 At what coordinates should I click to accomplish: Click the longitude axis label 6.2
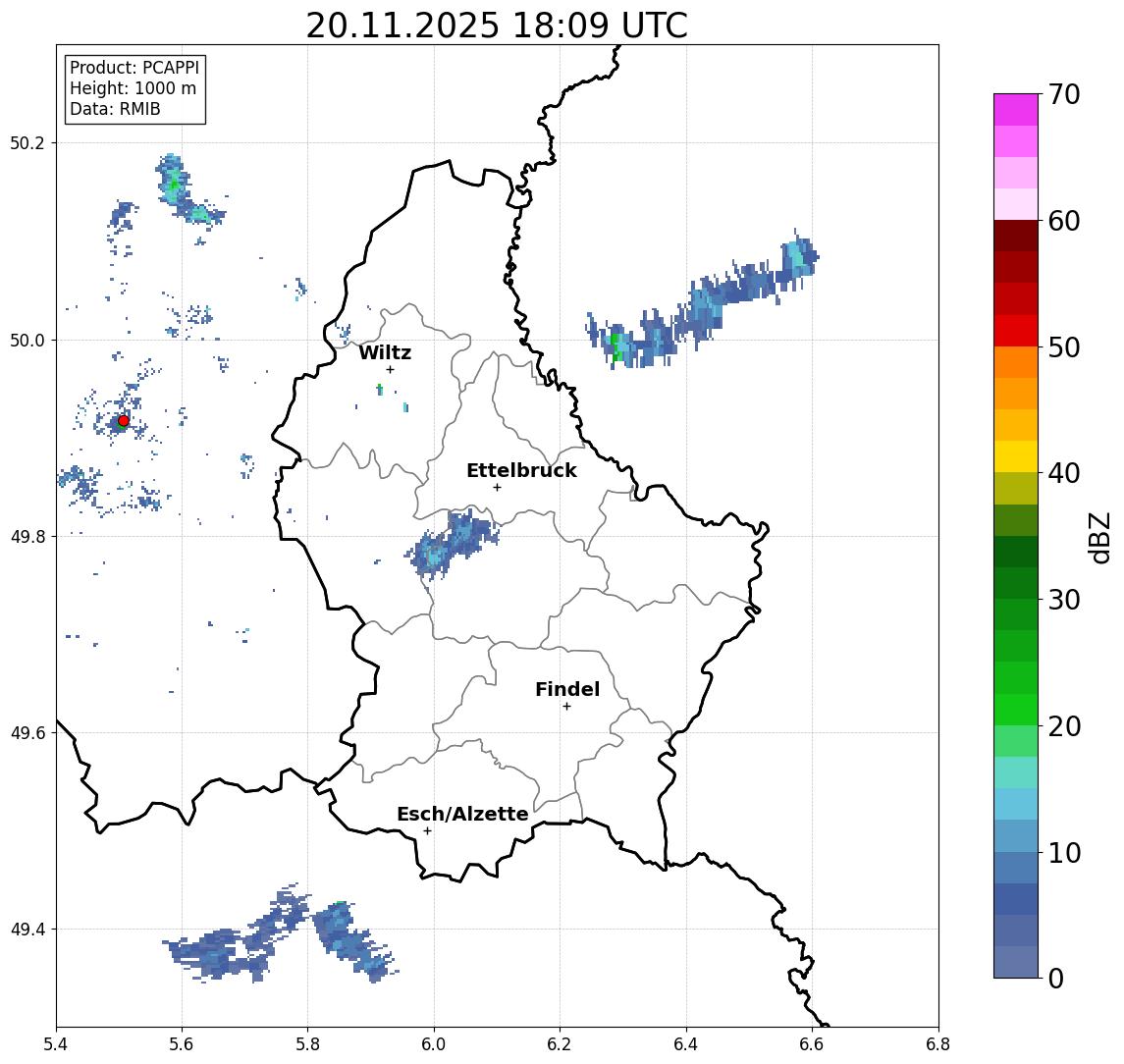tap(560, 1044)
